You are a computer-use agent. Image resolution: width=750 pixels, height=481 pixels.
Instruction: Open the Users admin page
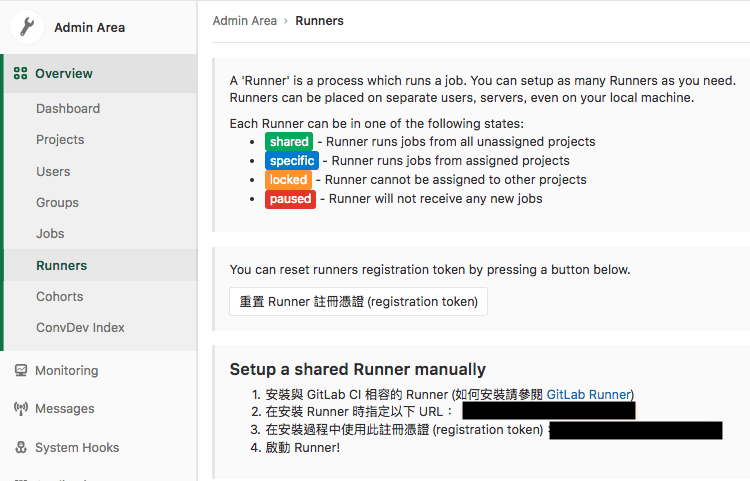coord(53,171)
